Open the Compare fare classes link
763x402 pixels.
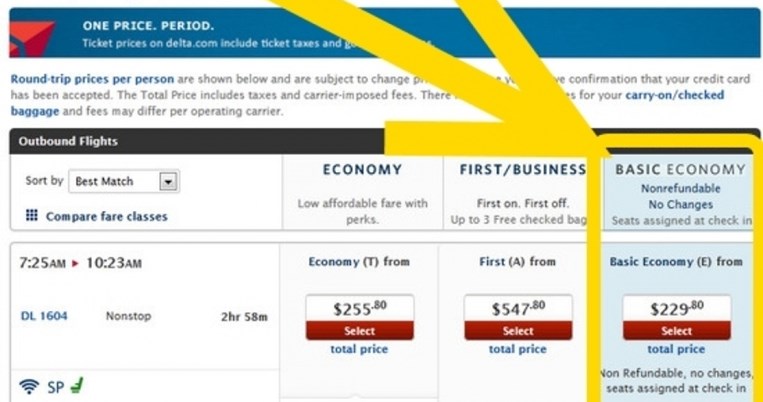tap(106, 216)
